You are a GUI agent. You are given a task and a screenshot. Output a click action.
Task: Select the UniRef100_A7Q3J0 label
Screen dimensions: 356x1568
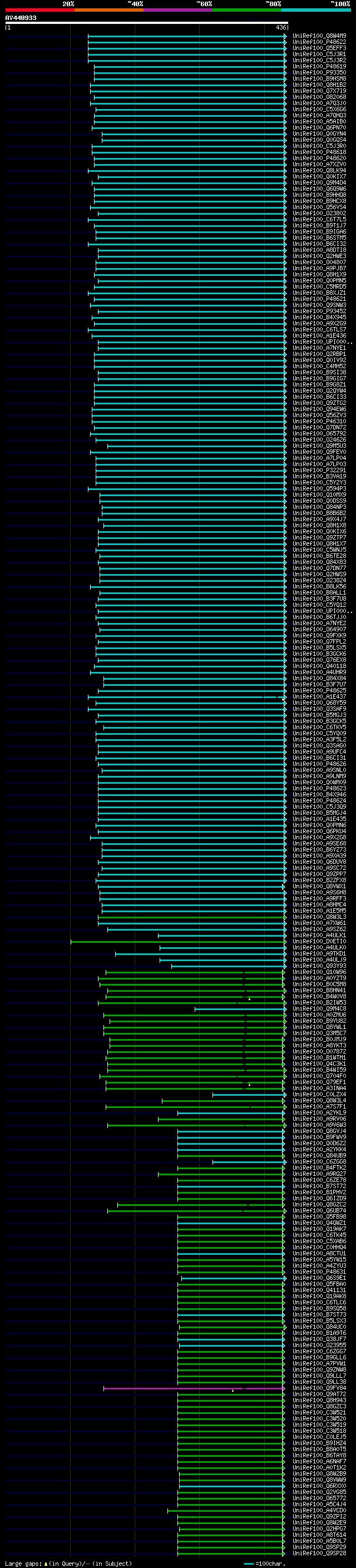click(319, 103)
